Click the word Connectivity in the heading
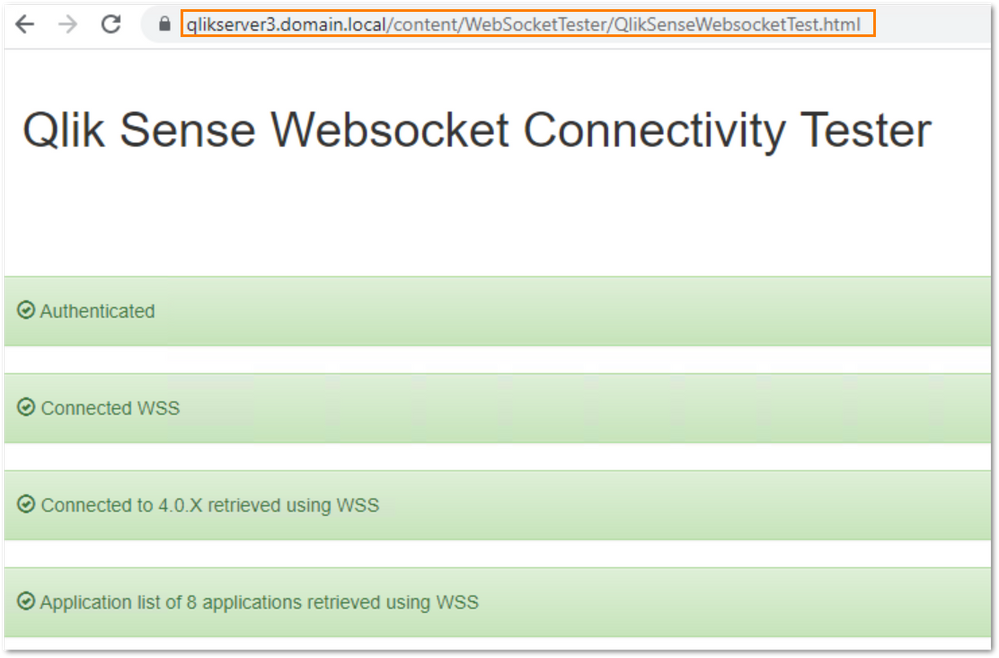Viewport: 999px width, 658px height. 654,131
